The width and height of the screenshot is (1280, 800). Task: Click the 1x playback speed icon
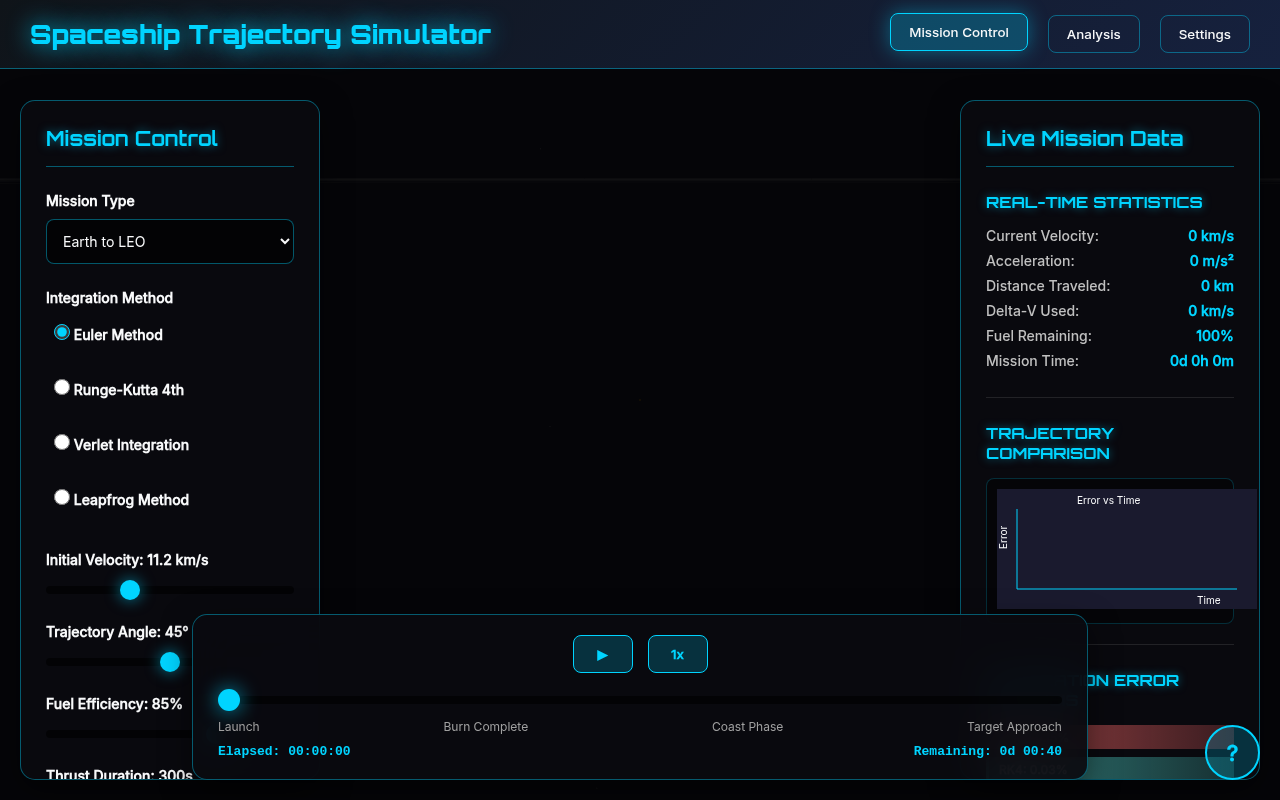tap(677, 654)
